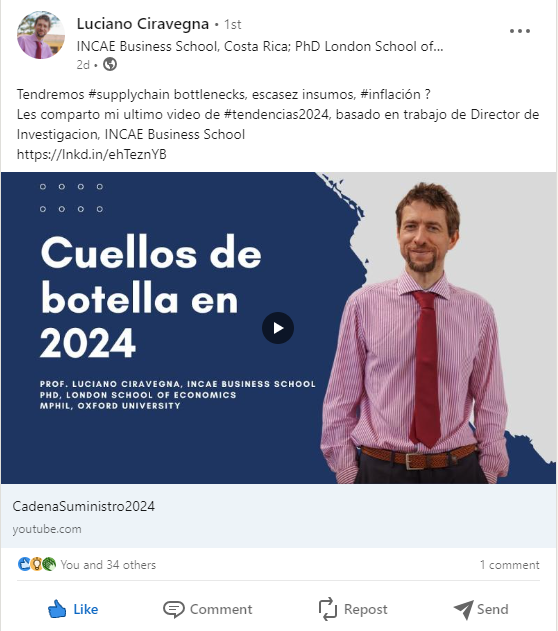Toggle the Like button off
558x631 pixels.
pos(73,609)
